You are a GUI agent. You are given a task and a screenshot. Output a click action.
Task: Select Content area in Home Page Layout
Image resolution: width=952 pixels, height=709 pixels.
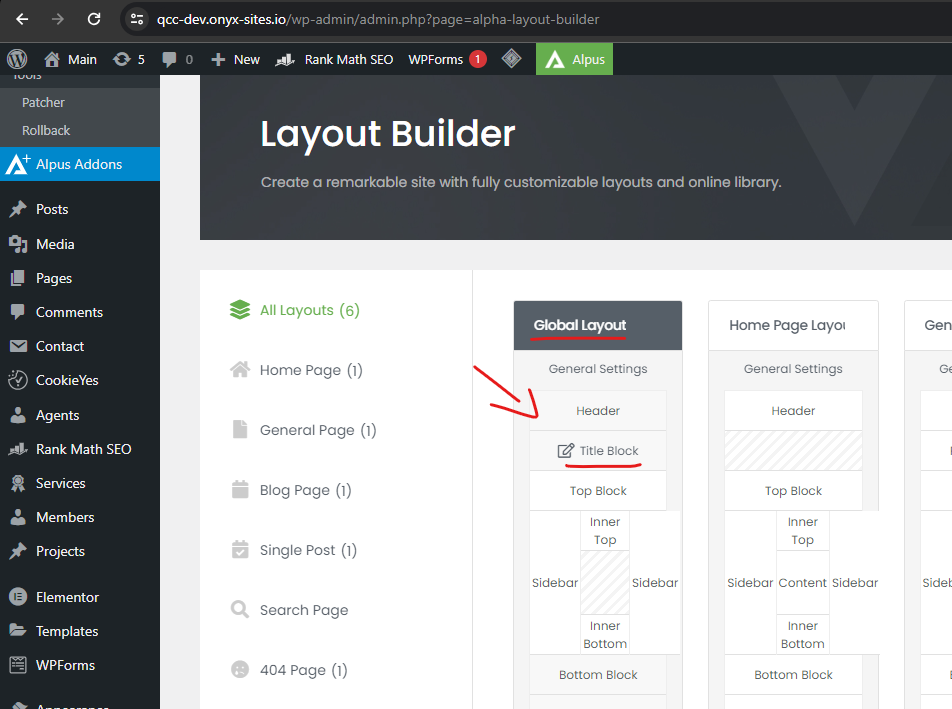pyautogui.click(x=803, y=583)
